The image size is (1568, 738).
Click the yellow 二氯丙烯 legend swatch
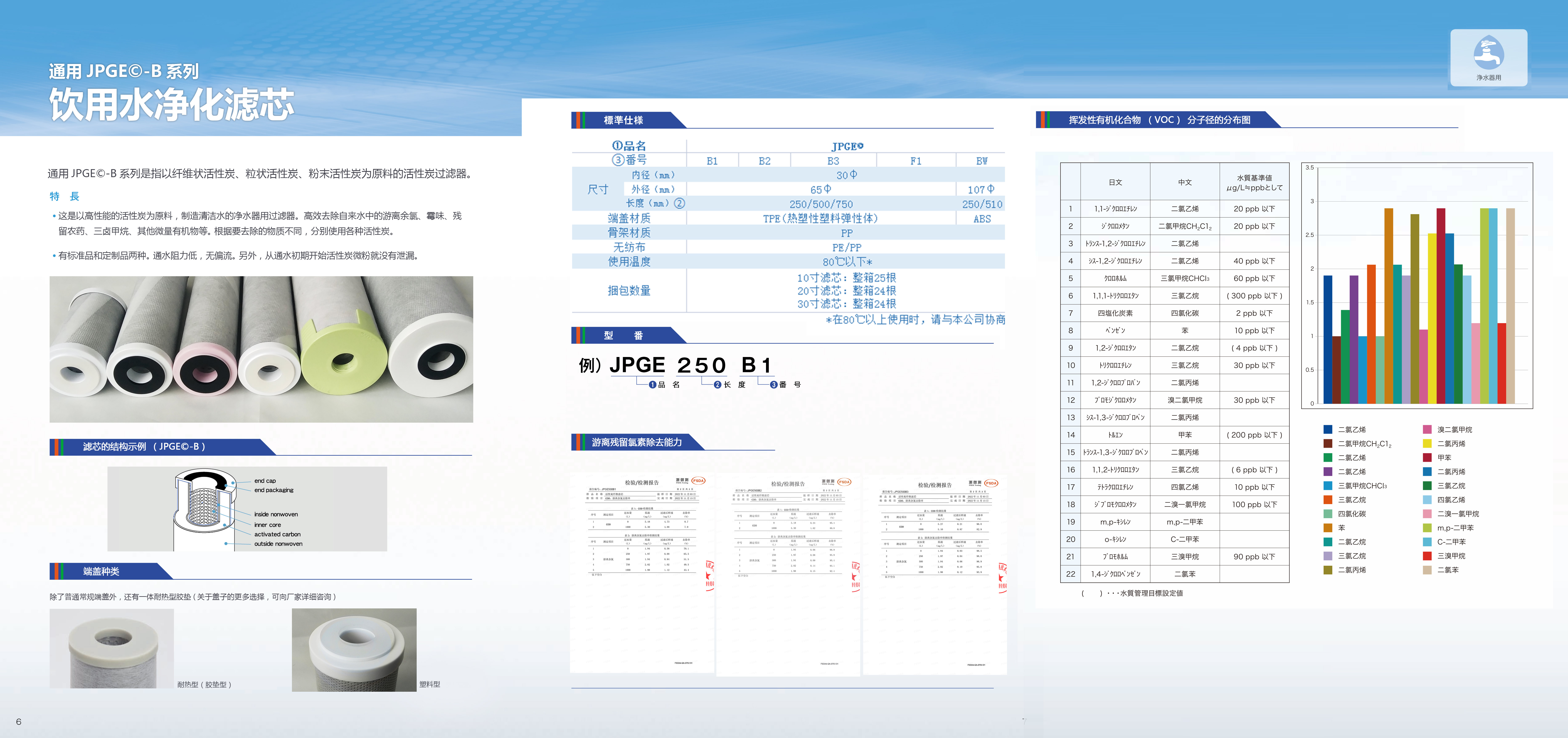click(x=1427, y=443)
